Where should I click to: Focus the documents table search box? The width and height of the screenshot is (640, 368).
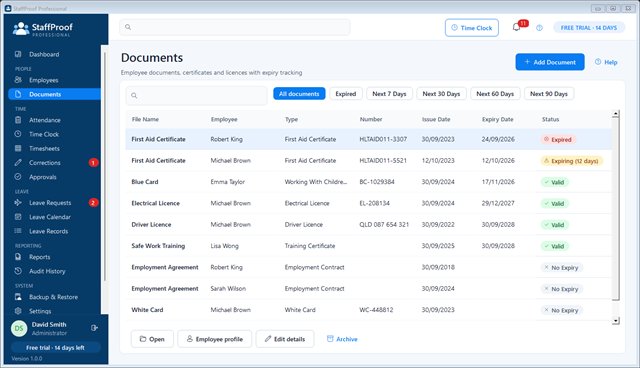[196, 95]
